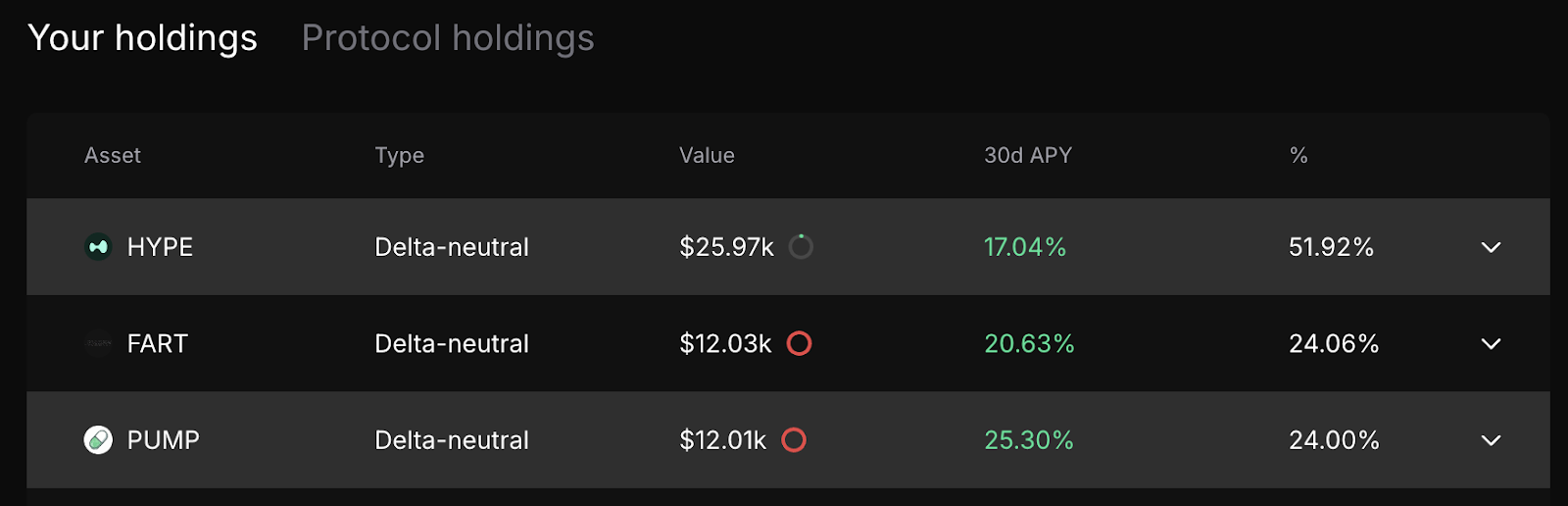
Task: Sort by the 30d APY column
Action: tap(1028, 156)
